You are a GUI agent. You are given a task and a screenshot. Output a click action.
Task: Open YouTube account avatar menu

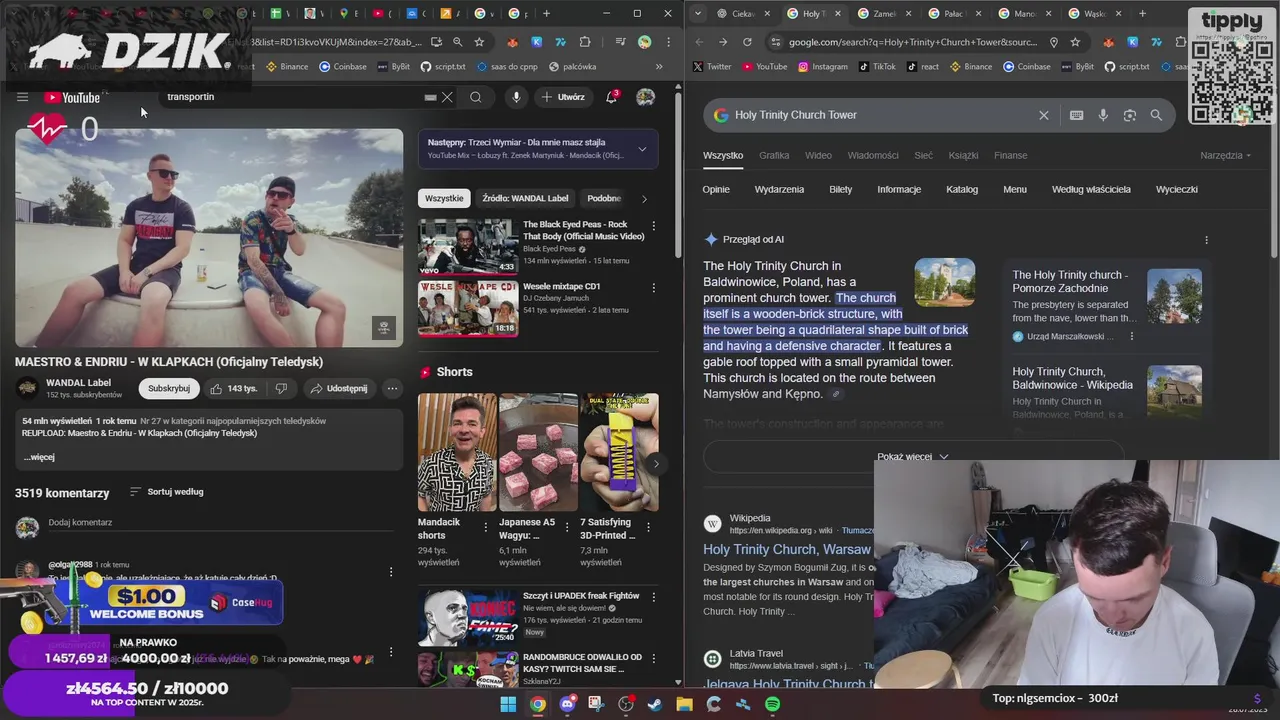point(646,97)
